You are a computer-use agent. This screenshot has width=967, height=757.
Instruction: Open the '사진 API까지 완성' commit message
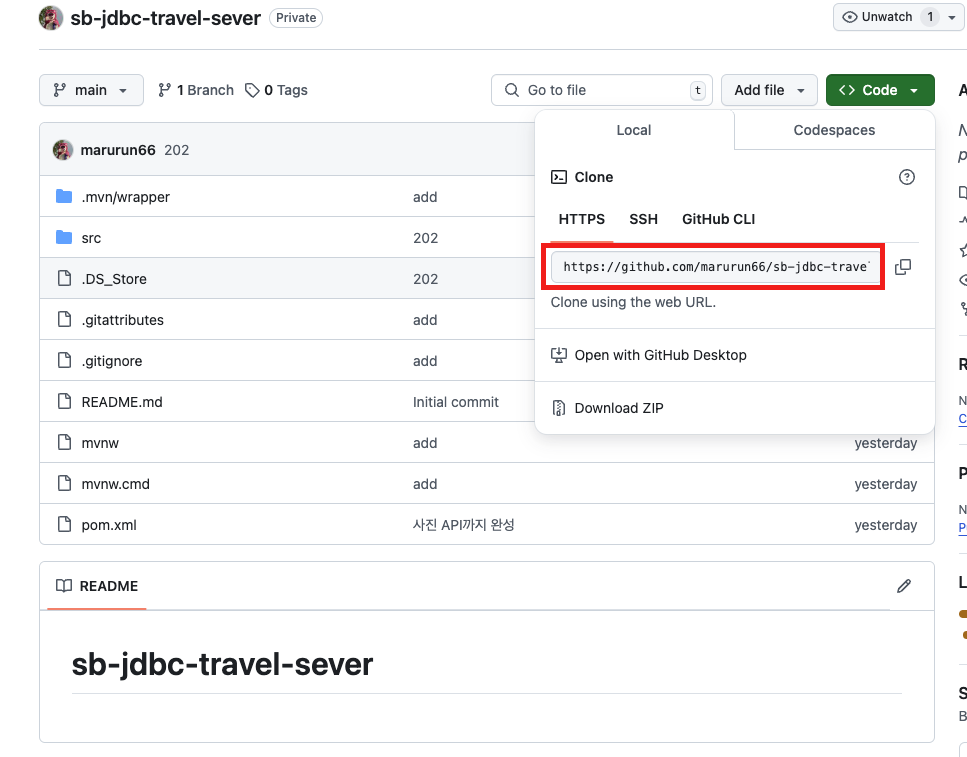[463, 525]
